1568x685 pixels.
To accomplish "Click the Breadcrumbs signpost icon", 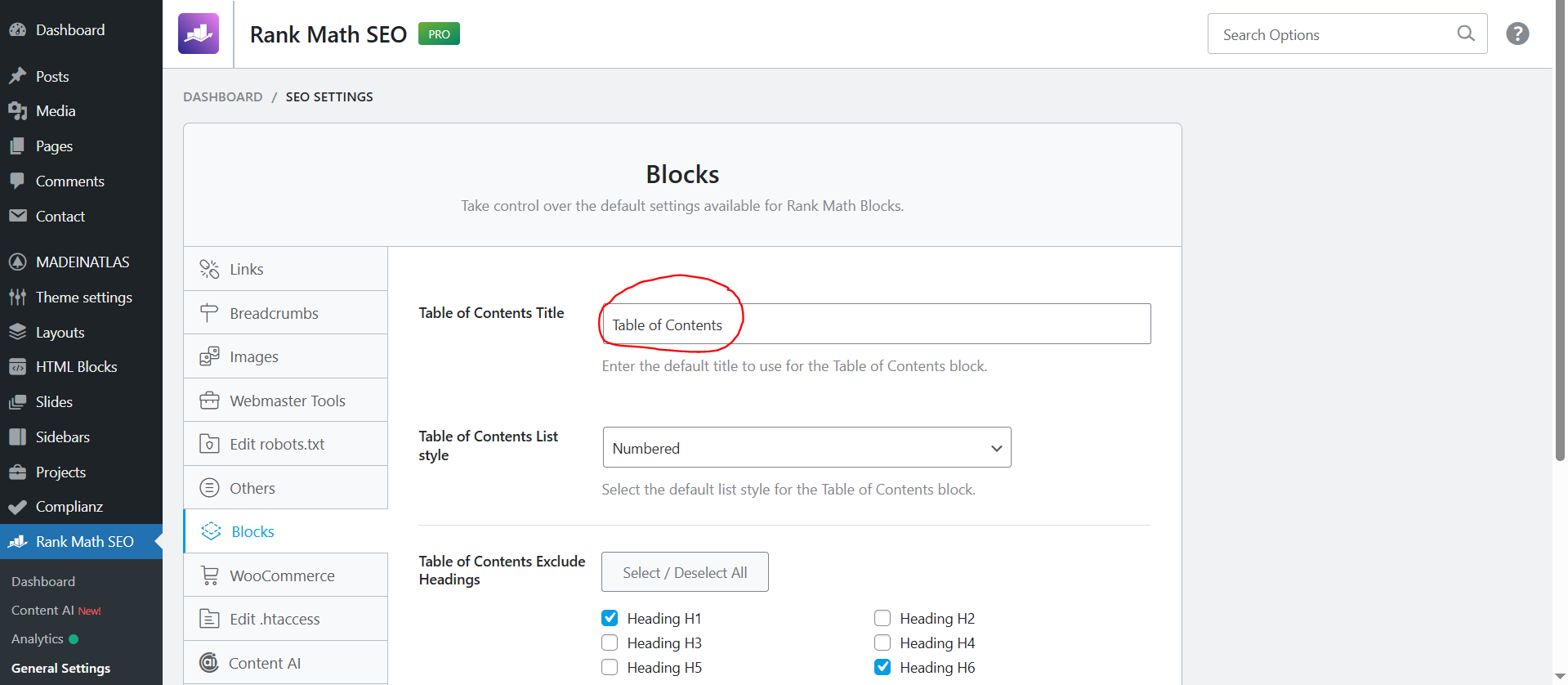I will [x=209, y=313].
